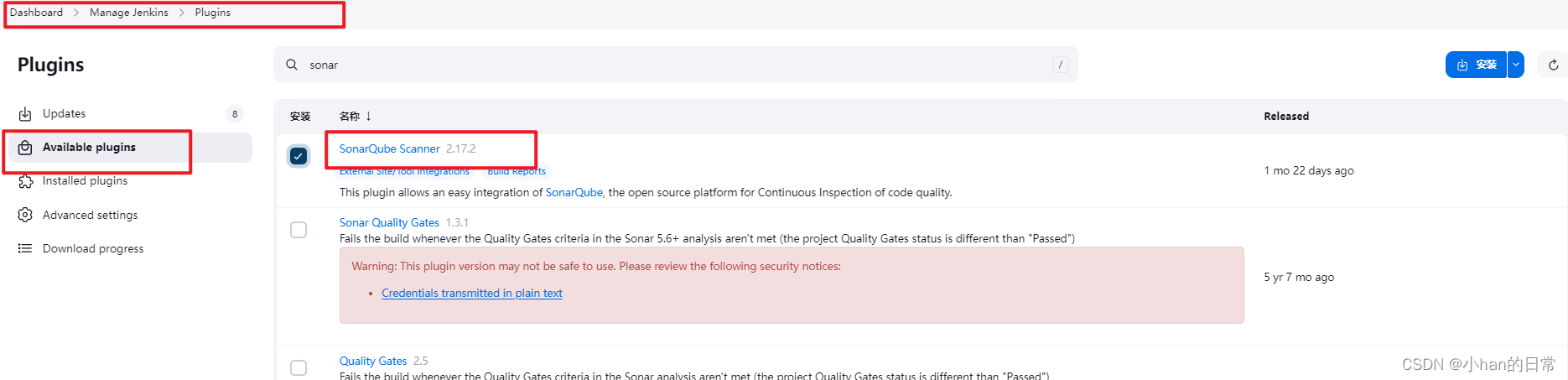
Task: Click the updates count badge 8
Action: [x=235, y=114]
